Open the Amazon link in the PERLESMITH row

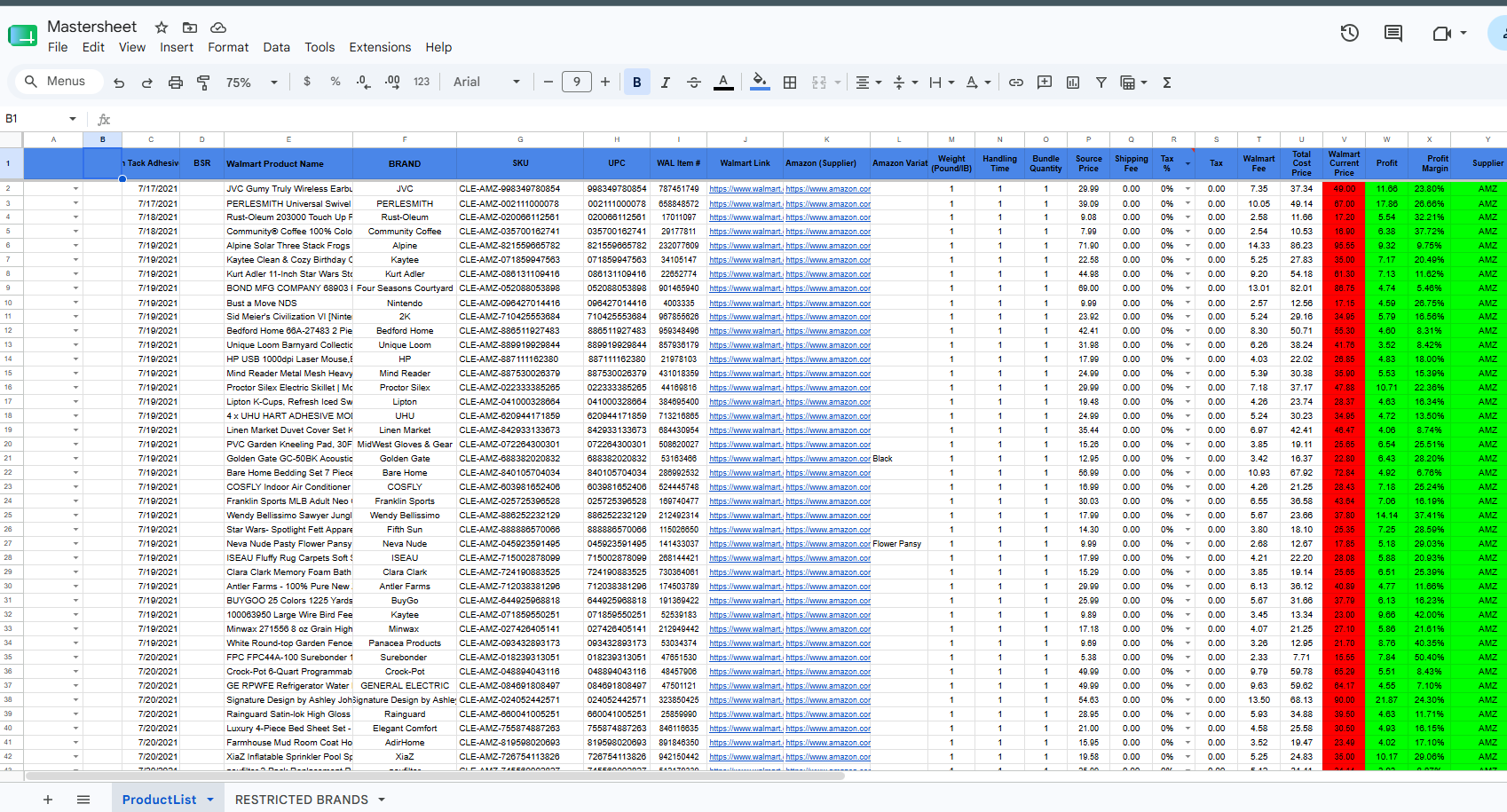pyautogui.click(x=827, y=203)
